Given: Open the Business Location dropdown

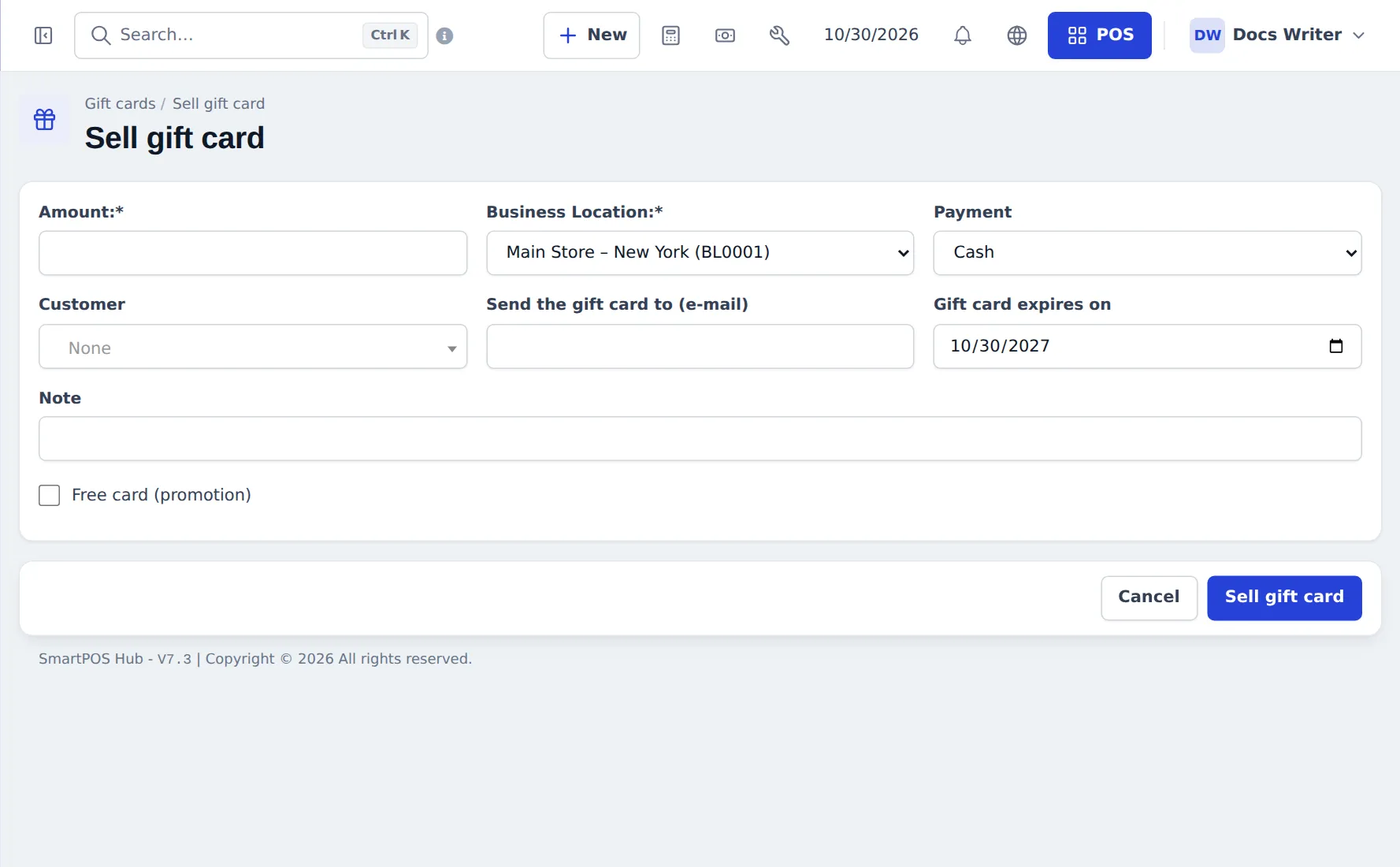Looking at the screenshot, I should 700,253.
